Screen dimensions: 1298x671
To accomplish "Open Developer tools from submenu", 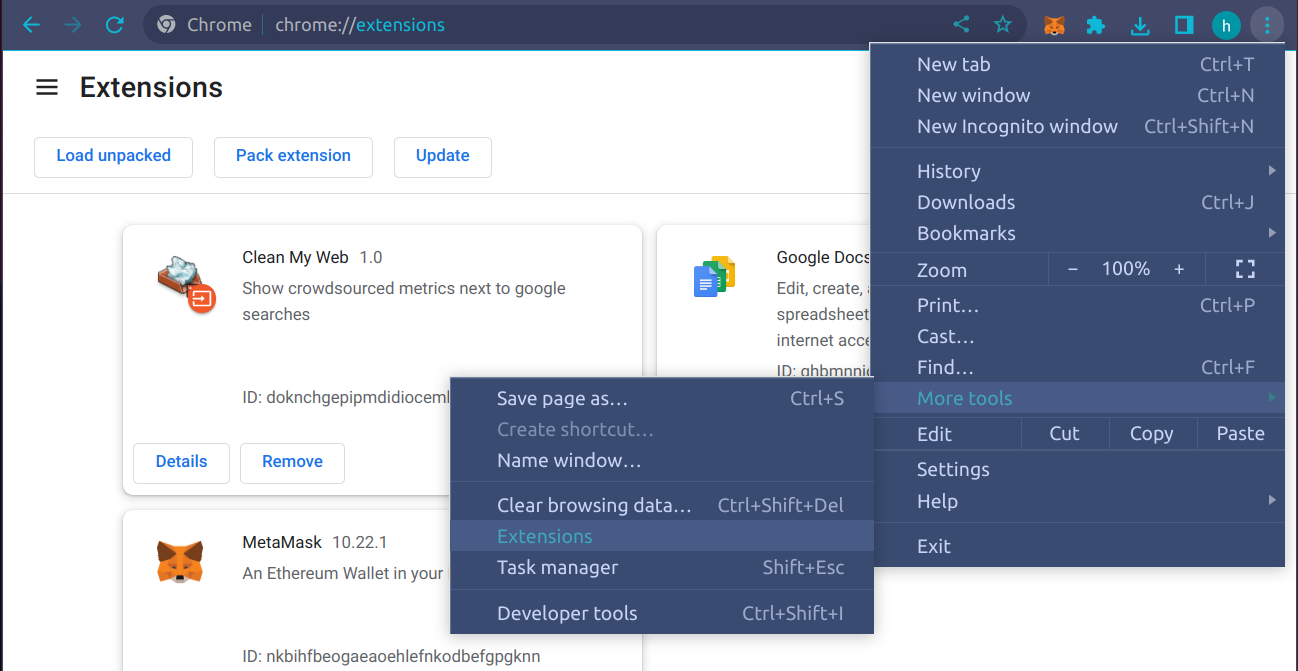I will coord(662,613).
